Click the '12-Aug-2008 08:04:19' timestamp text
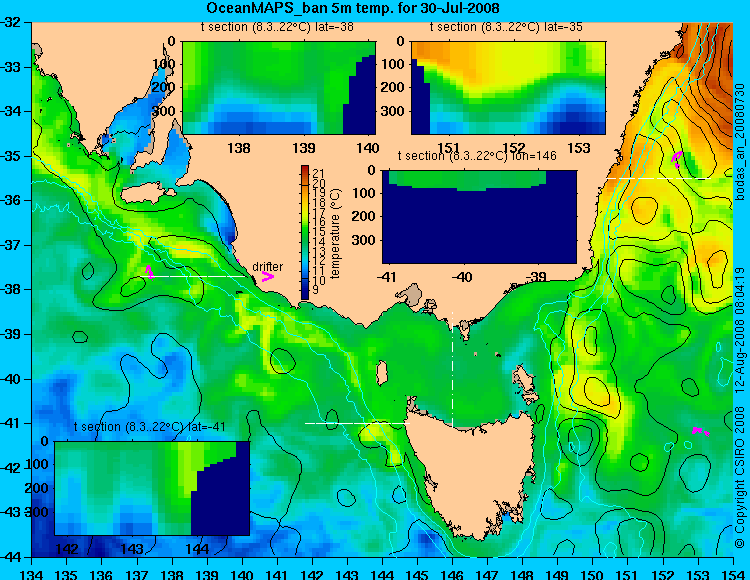Image resolution: width=750 pixels, height=580 pixels. coord(740,331)
